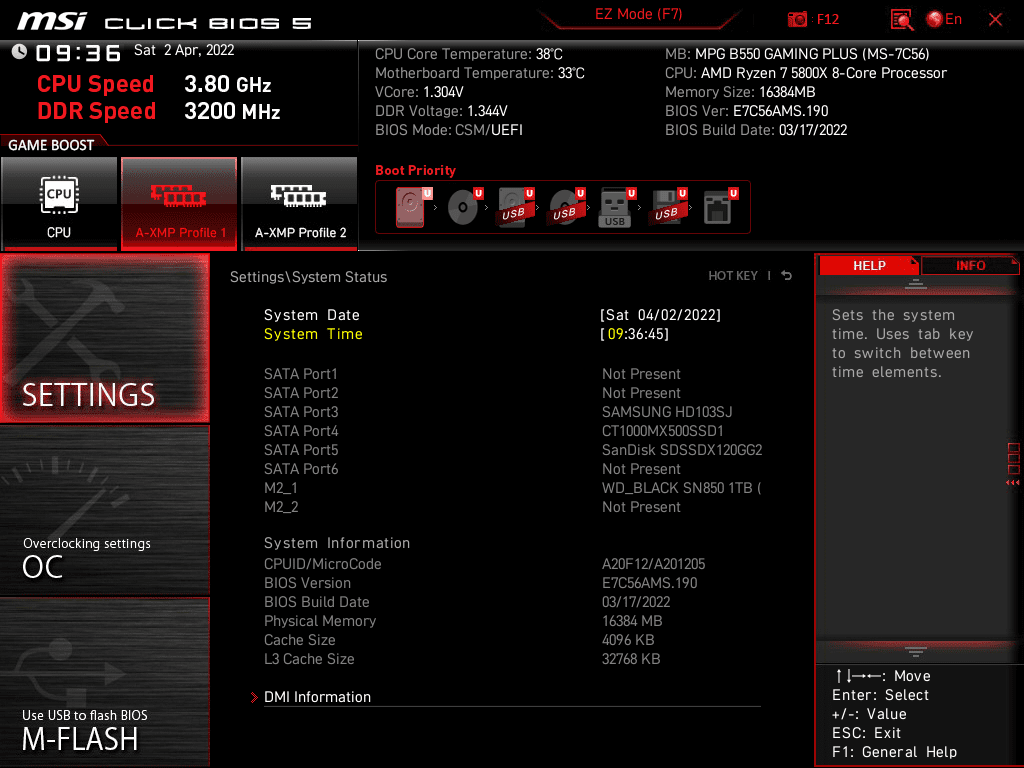This screenshot has height=768, width=1024.
Task: Click the clock icon beside the time
Action: (19, 52)
